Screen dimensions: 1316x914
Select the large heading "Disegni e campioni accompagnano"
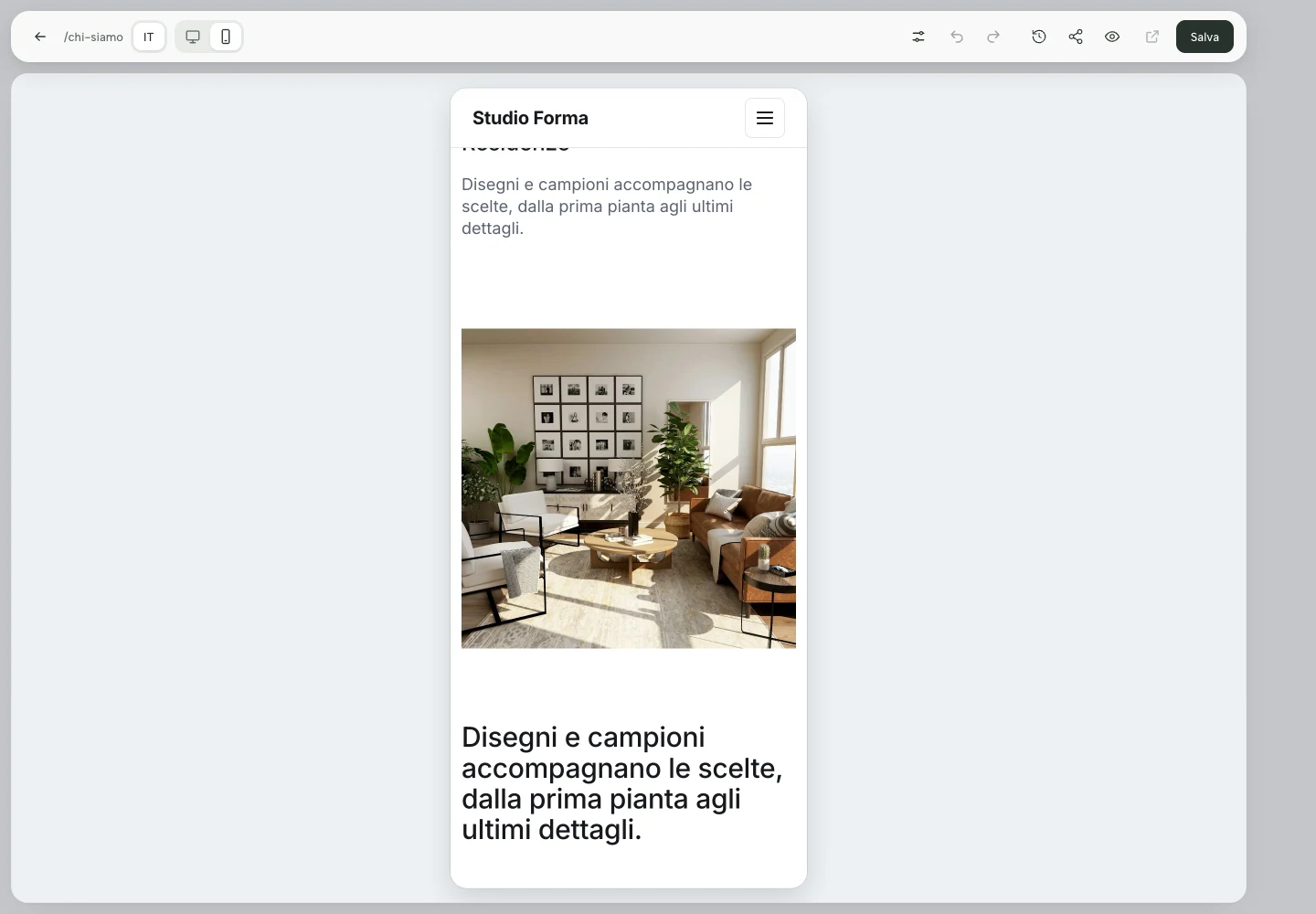coord(621,783)
